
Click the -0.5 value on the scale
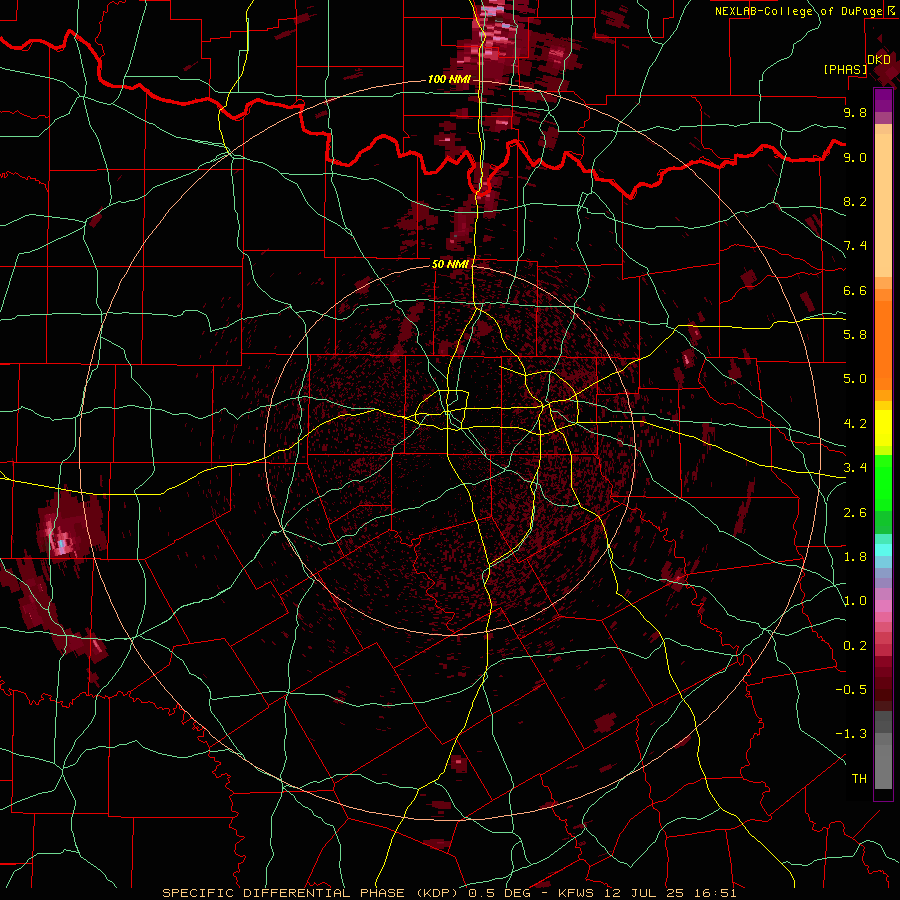tap(851, 690)
